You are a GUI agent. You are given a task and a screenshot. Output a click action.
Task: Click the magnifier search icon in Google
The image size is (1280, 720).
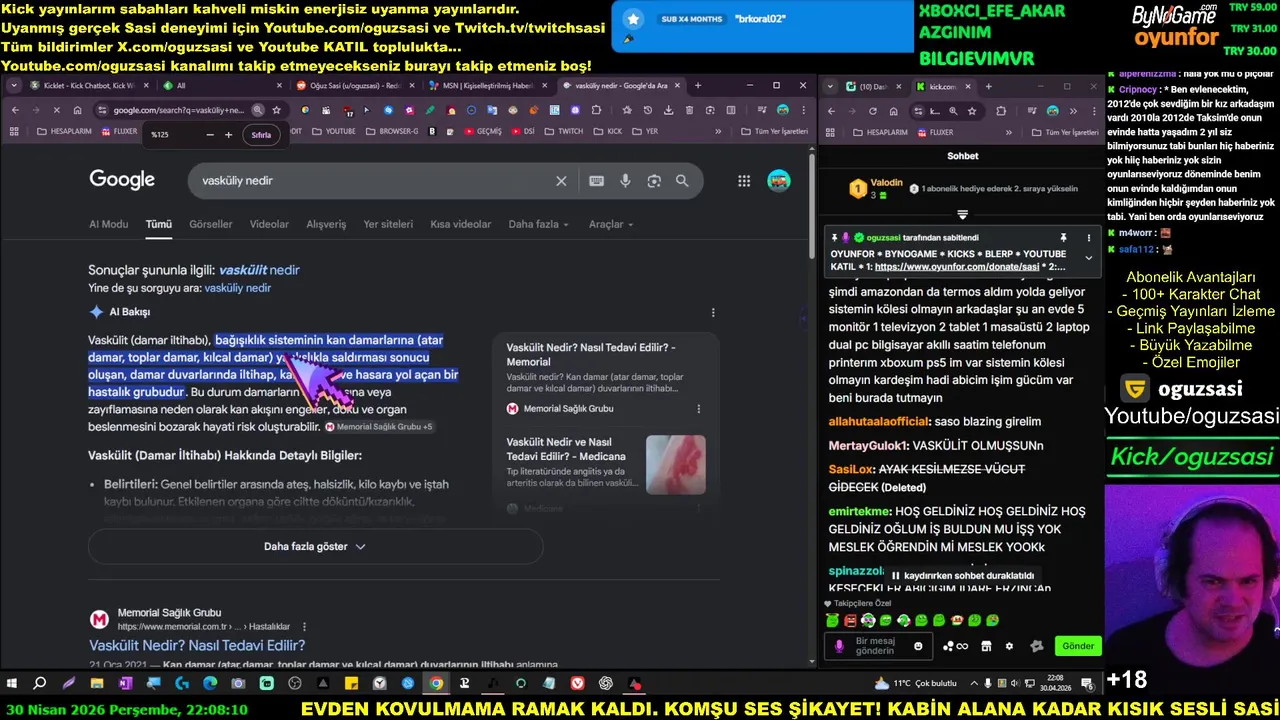[682, 181]
